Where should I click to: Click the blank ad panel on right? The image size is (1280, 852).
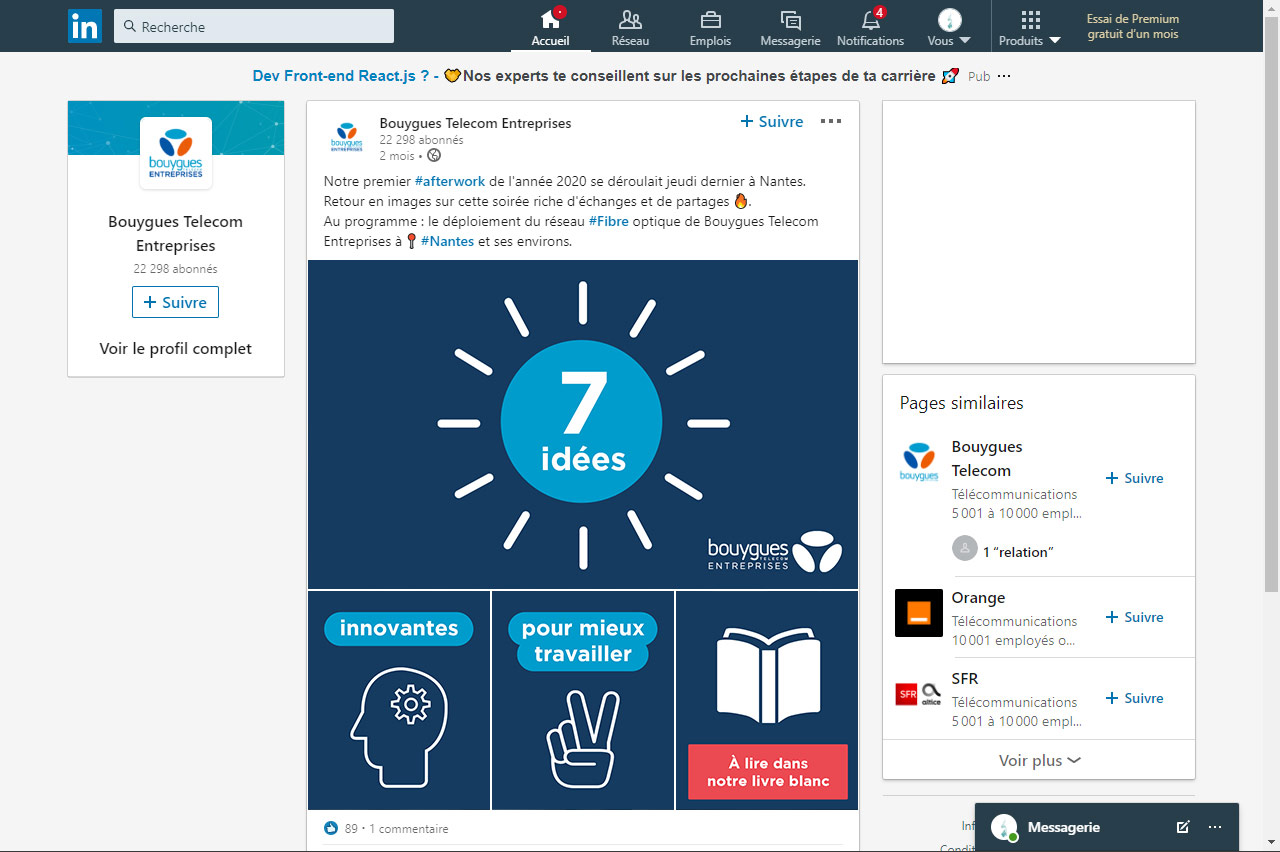coord(1038,232)
